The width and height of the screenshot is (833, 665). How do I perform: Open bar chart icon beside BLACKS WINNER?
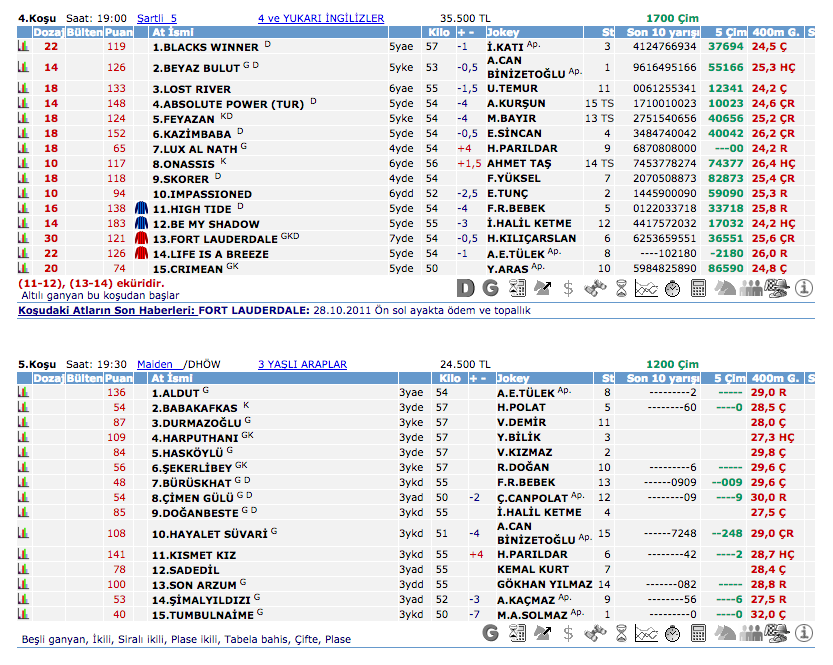[x=23, y=46]
